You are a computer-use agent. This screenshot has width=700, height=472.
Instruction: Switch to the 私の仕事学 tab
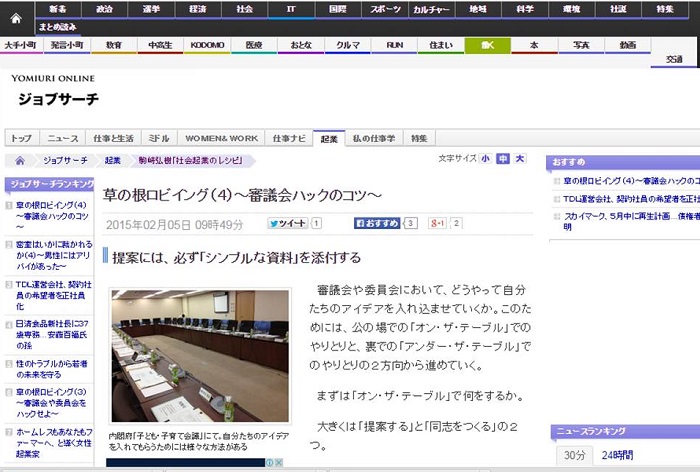pos(374,138)
